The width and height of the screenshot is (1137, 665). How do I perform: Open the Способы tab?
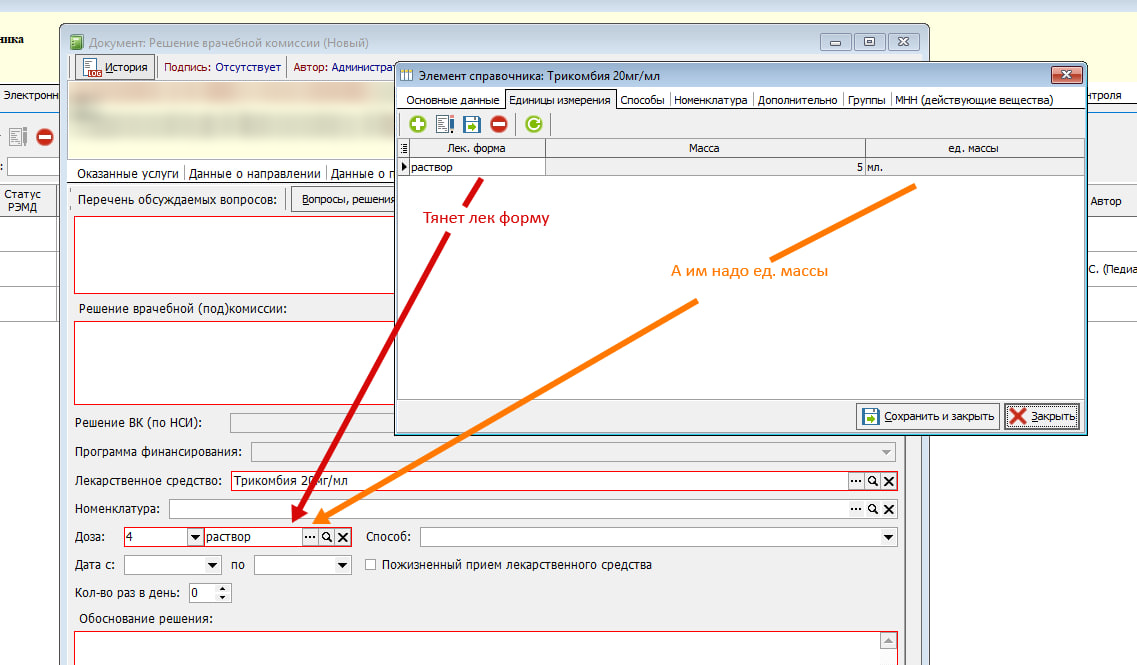(642, 100)
